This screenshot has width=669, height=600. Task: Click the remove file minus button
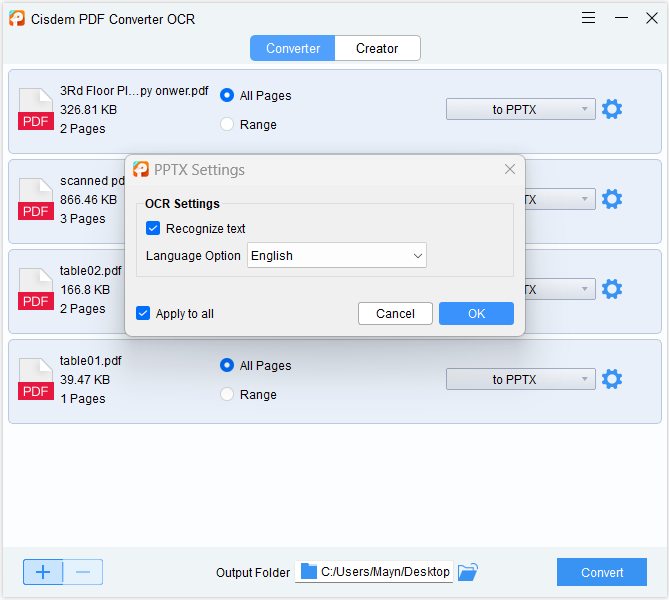click(83, 572)
